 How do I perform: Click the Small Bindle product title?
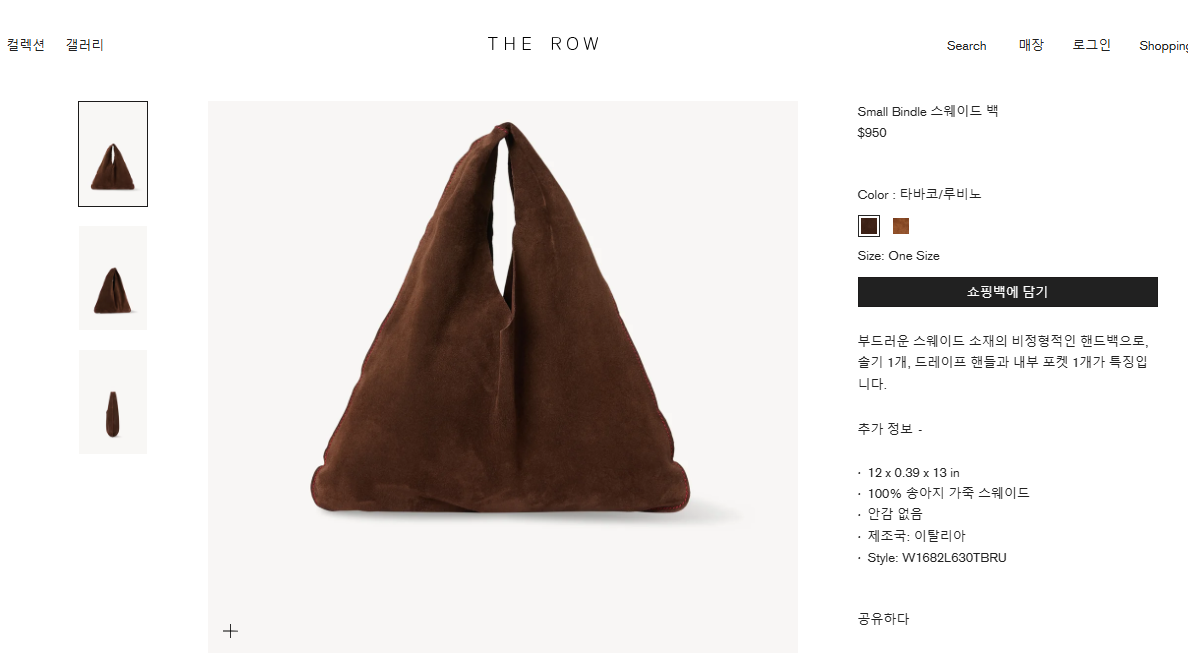(x=927, y=111)
